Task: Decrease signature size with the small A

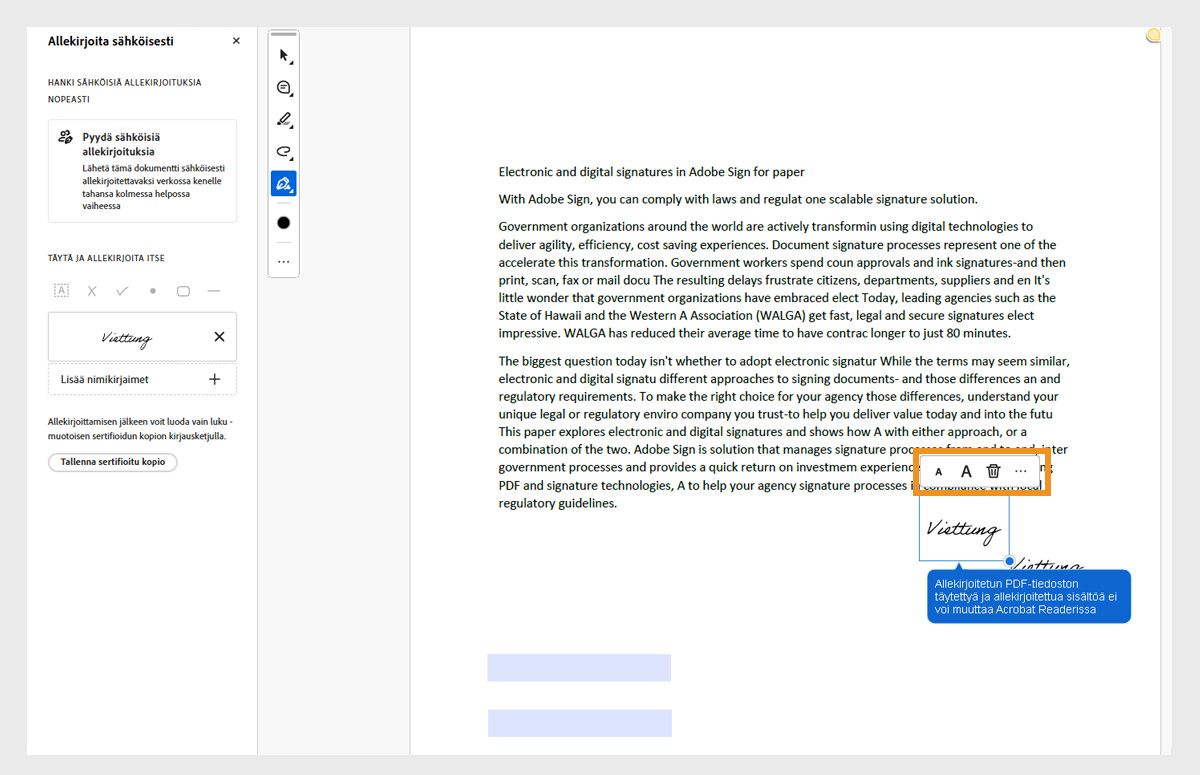Action: pyautogui.click(x=938, y=472)
